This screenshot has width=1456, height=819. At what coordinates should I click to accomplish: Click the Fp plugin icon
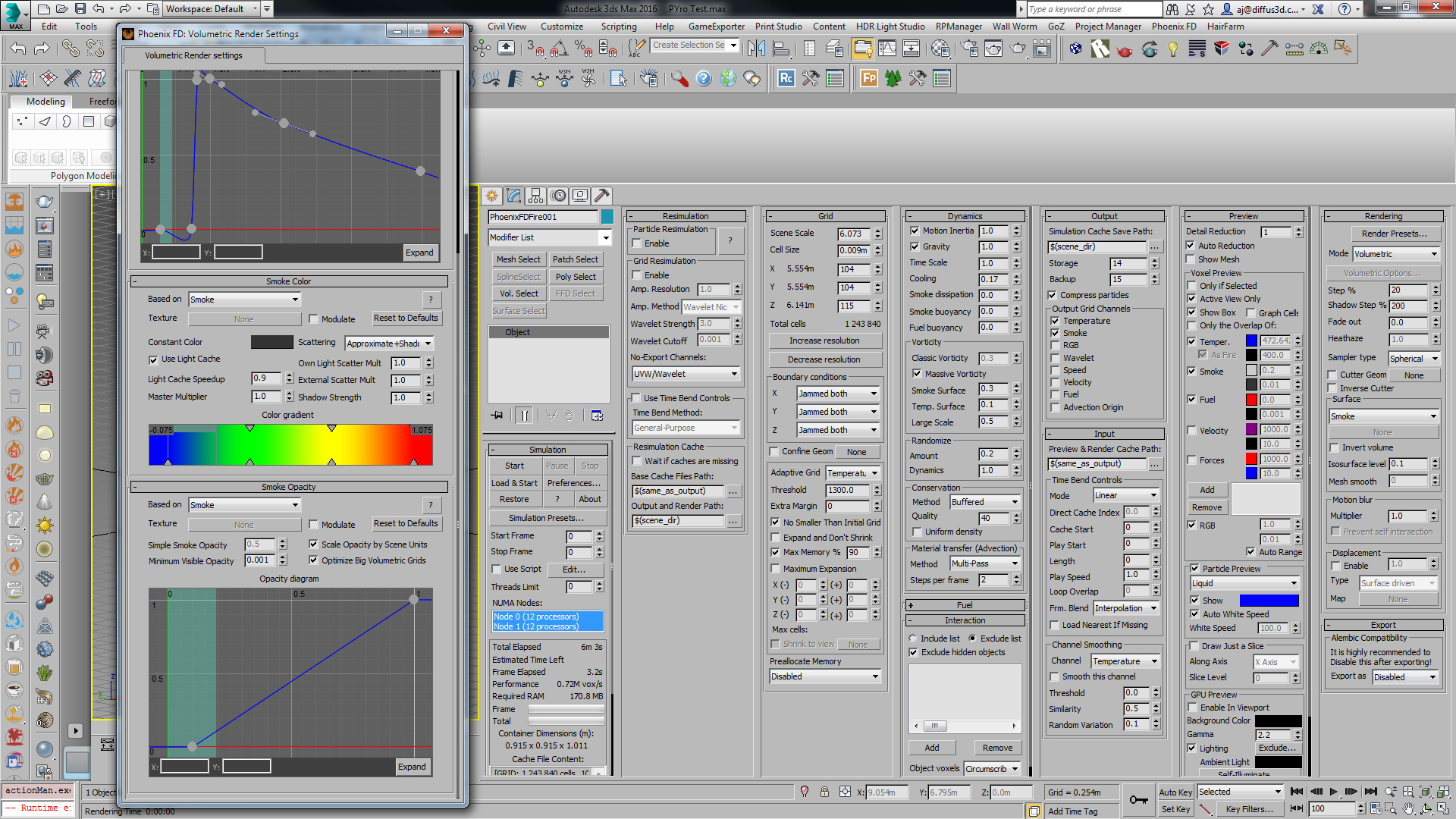[869, 78]
